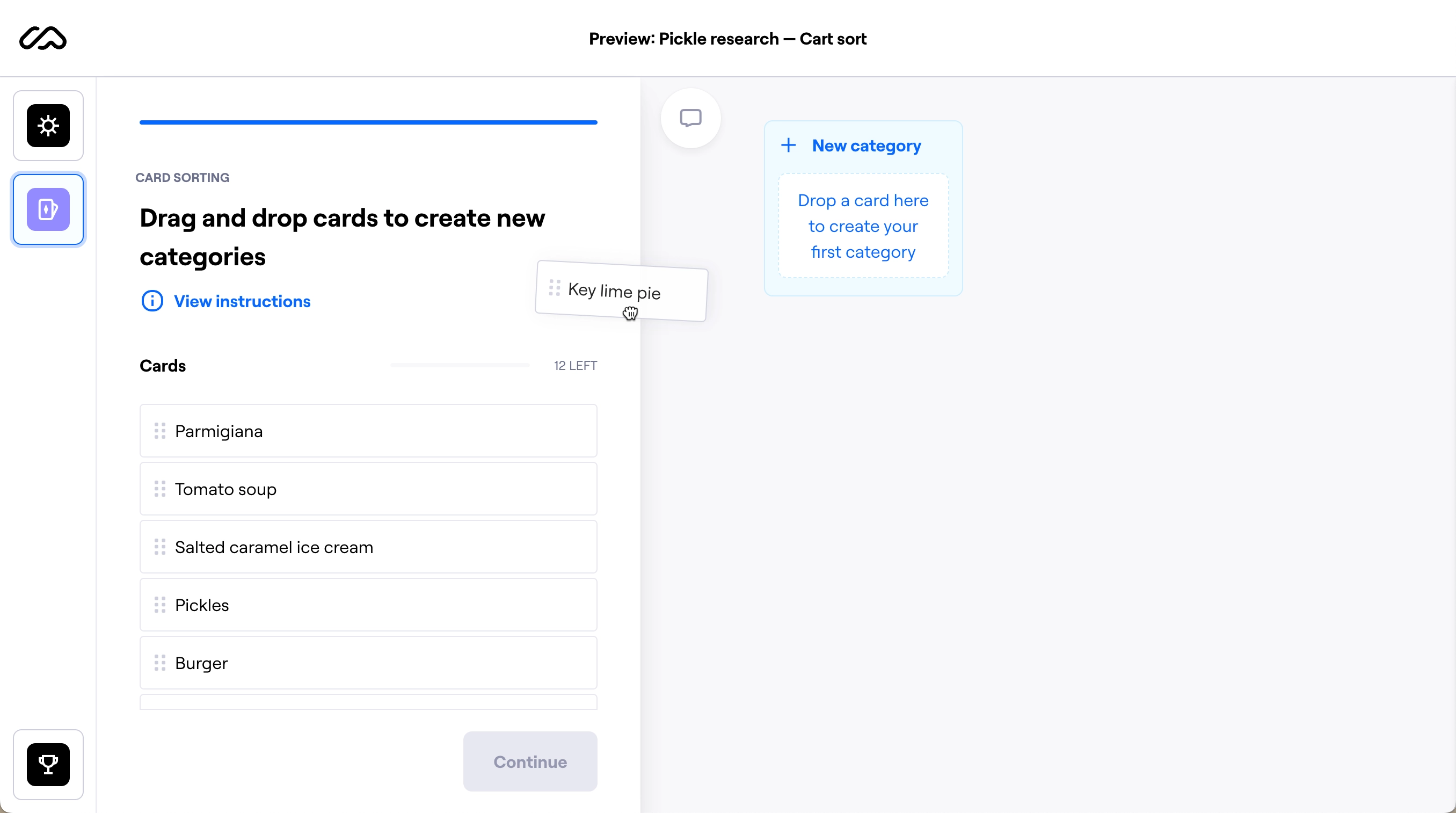Click the Pickles card

368,604
